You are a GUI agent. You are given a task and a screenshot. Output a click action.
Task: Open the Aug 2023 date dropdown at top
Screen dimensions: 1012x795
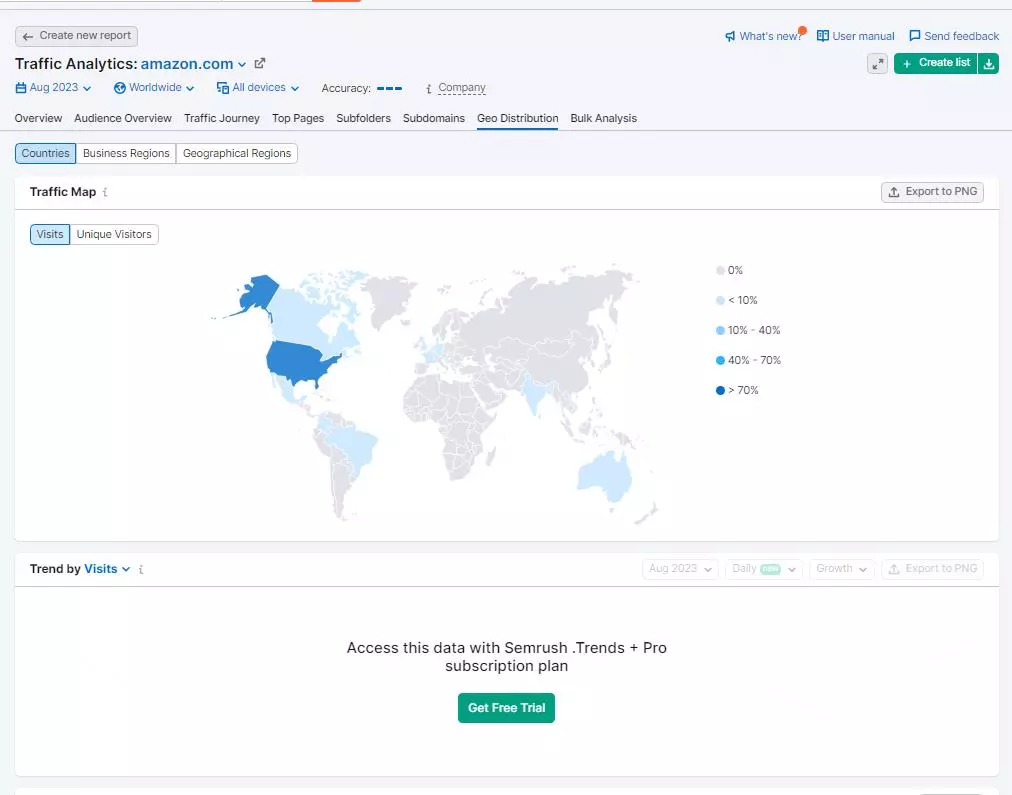54,88
